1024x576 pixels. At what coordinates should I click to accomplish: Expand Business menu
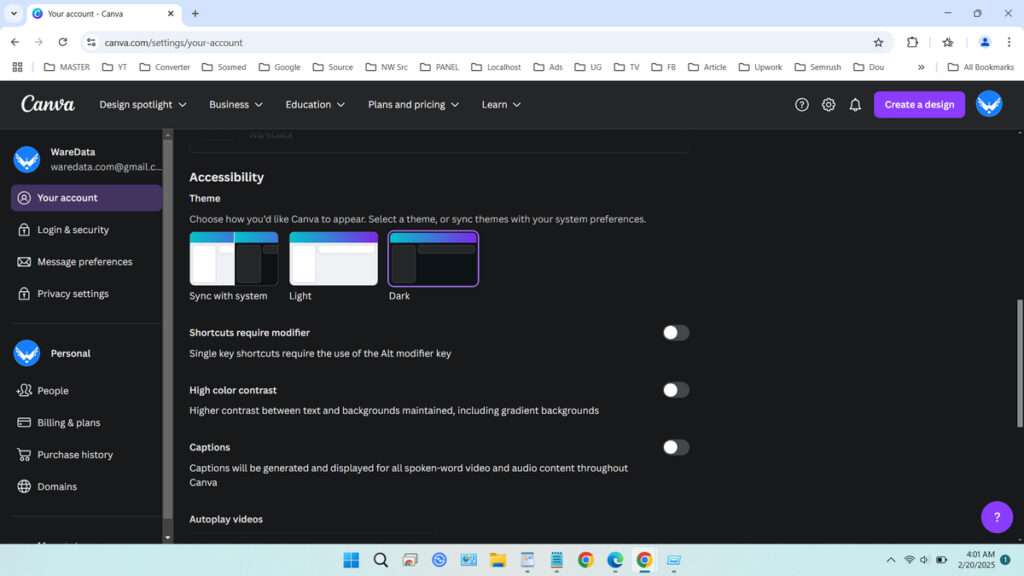[x=236, y=104]
